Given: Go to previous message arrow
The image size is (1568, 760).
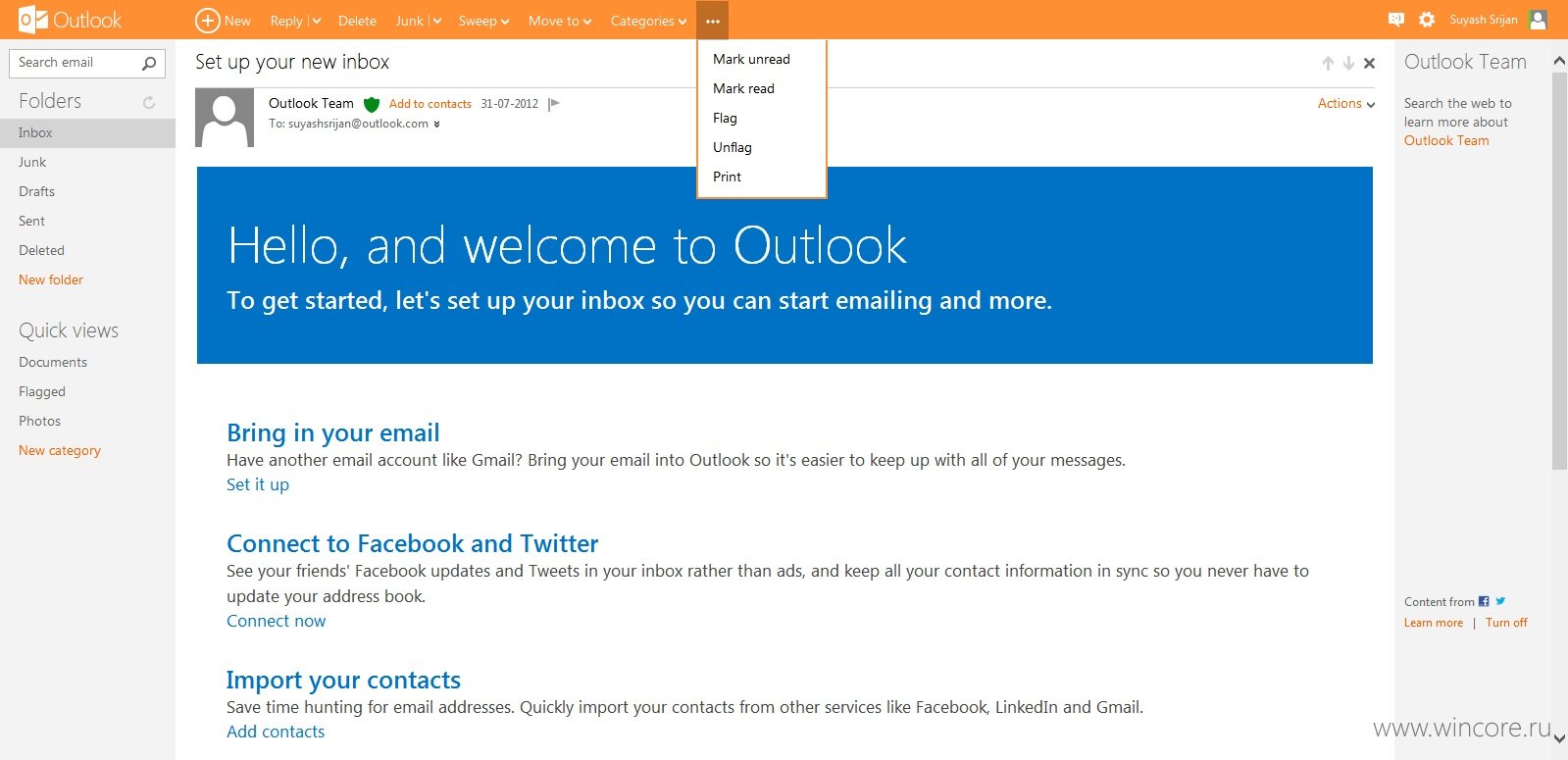Looking at the screenshot, I should coord(1328,63).
